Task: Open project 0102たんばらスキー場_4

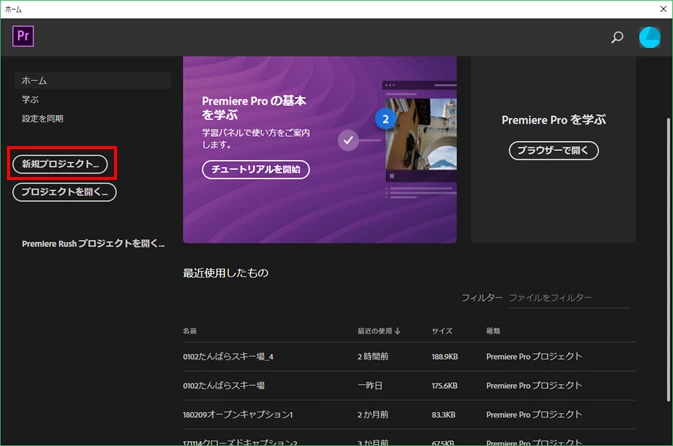Action: point(228,356)
